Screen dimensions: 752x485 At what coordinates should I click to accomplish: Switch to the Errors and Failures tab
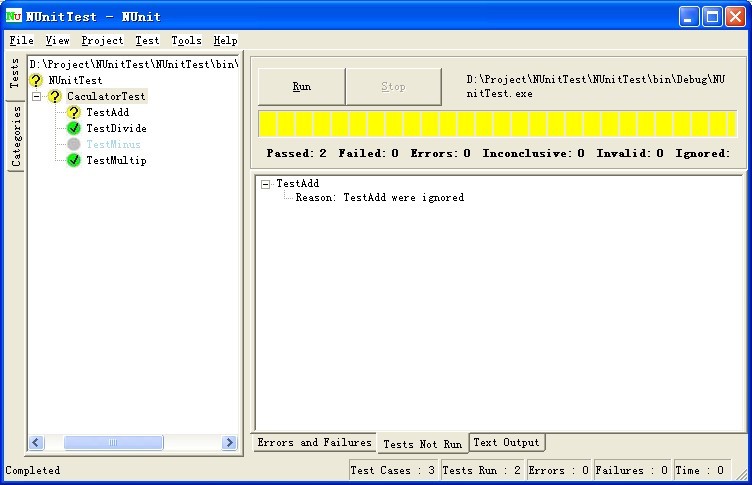(x=314, y=443)
